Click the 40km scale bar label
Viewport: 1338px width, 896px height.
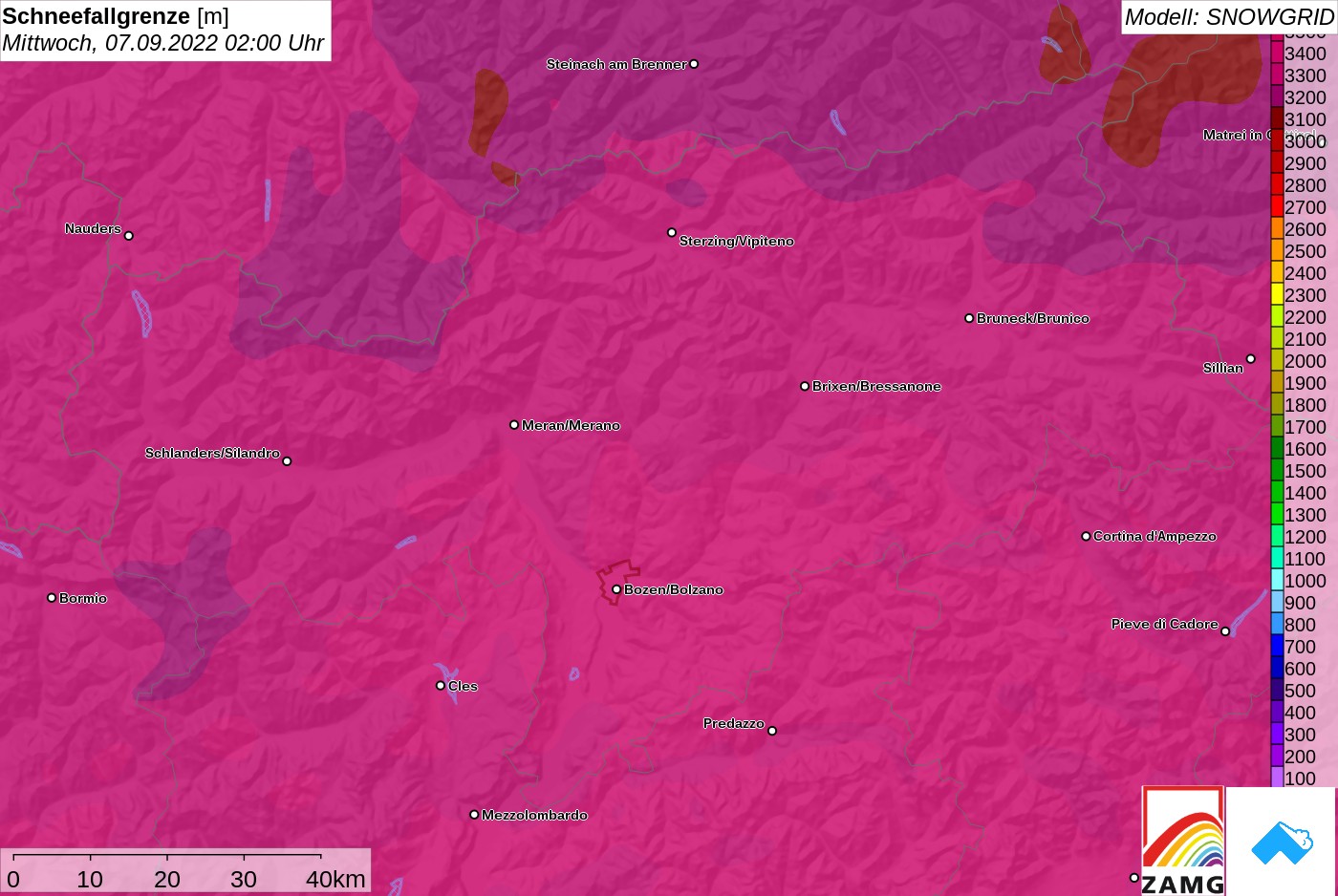335,879
